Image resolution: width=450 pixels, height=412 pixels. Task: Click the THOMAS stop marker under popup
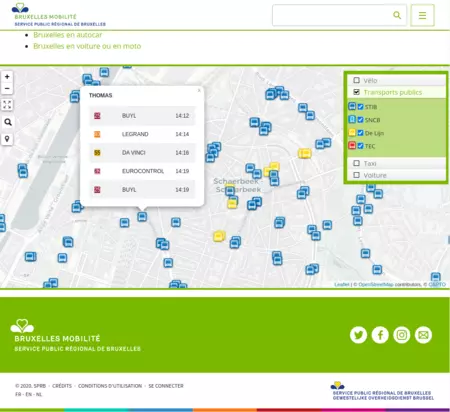click(142, 217)
